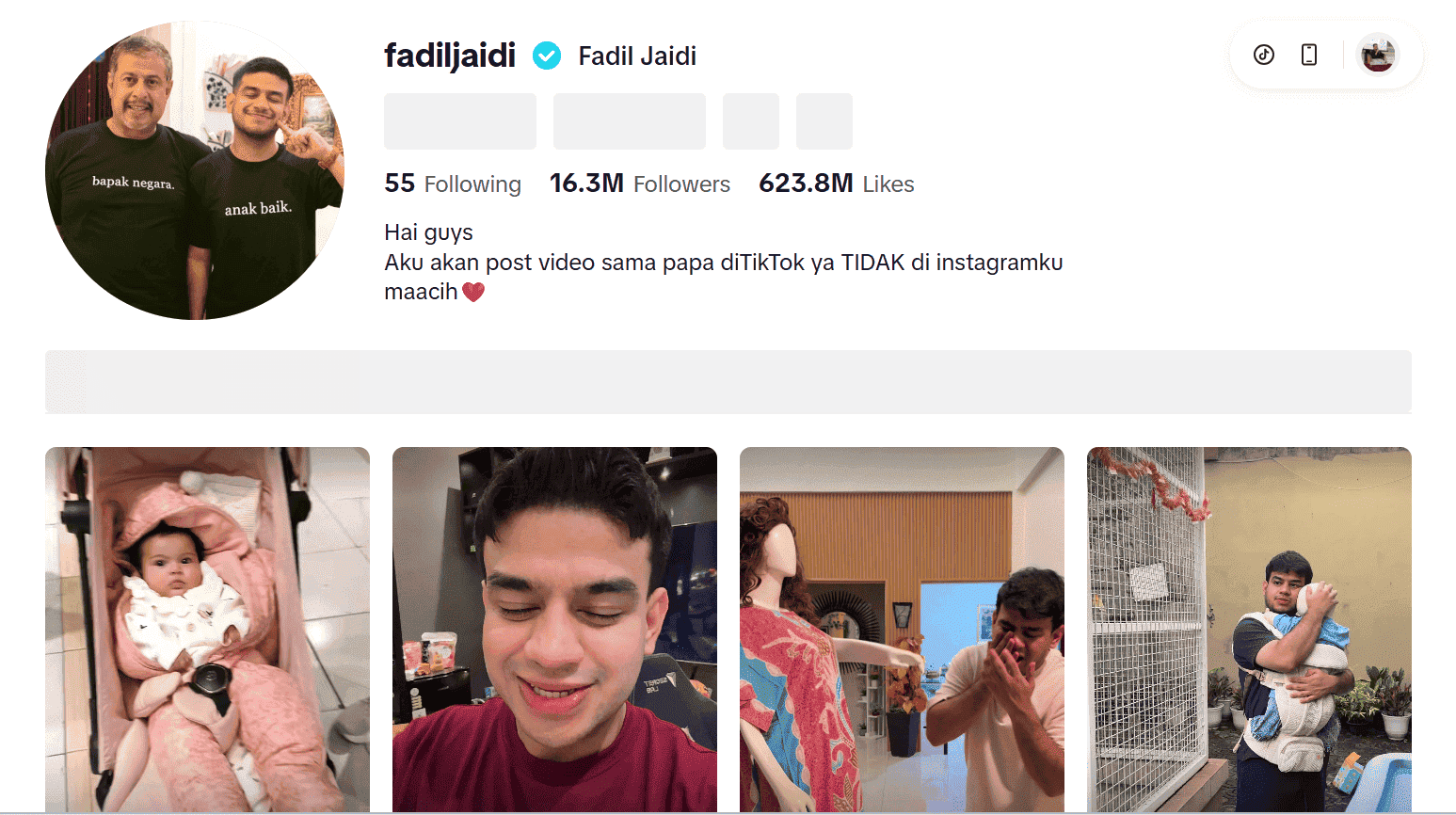Open the get-app phone icon
1456x815 pixels.
pyautogui.click(x=1309, y=55)
